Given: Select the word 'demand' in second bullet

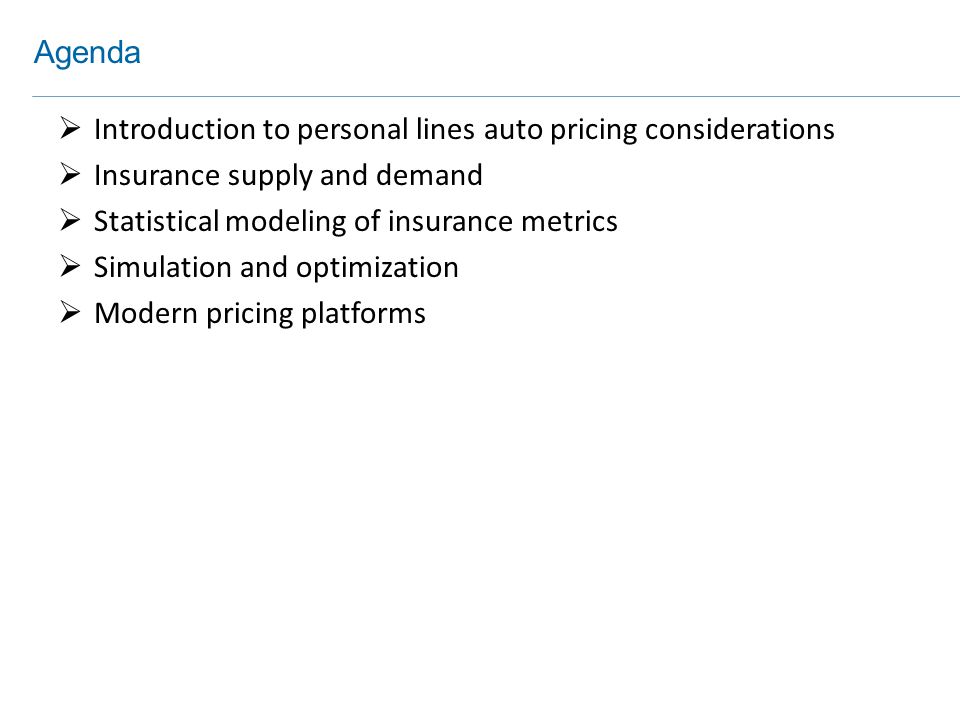Looking at the screenshot, I should pyautogui.click(x=429, y=175).
